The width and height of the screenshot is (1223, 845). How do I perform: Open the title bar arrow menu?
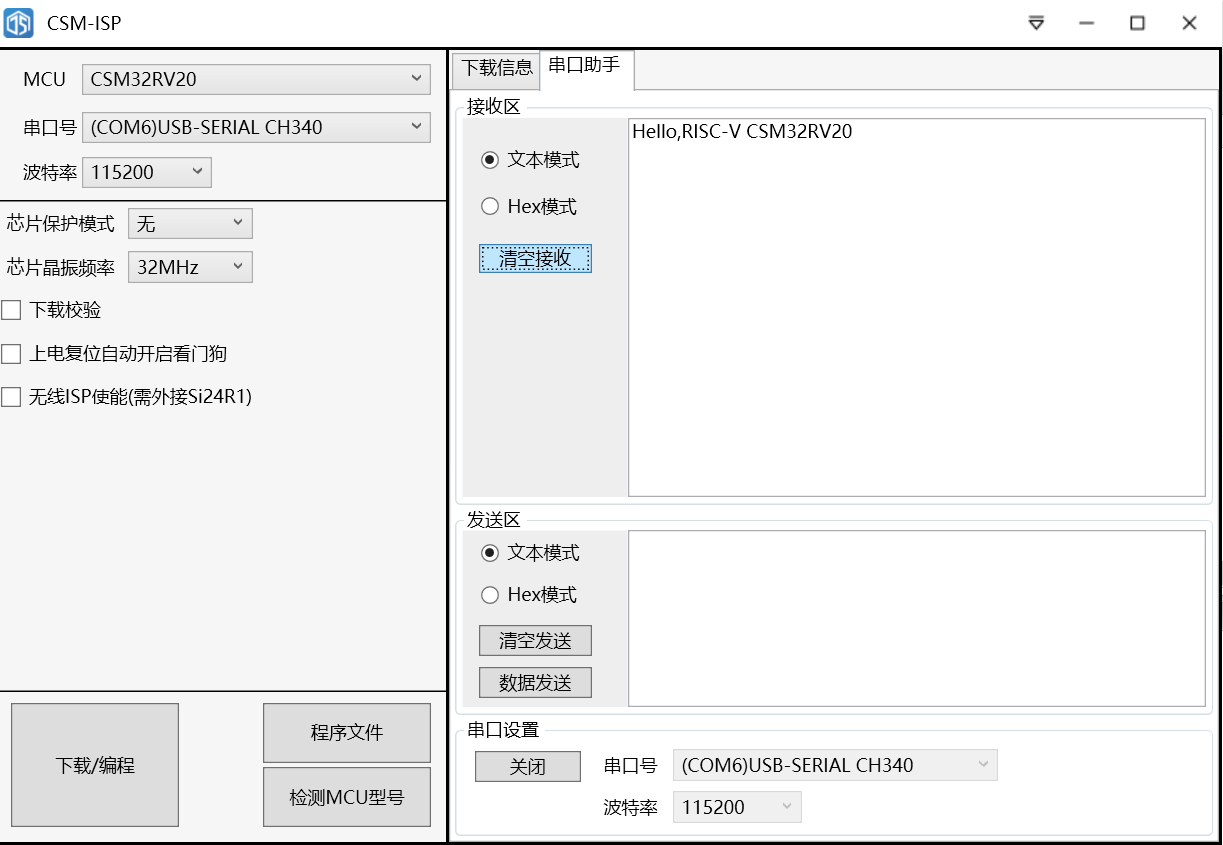coord(1036,22)
